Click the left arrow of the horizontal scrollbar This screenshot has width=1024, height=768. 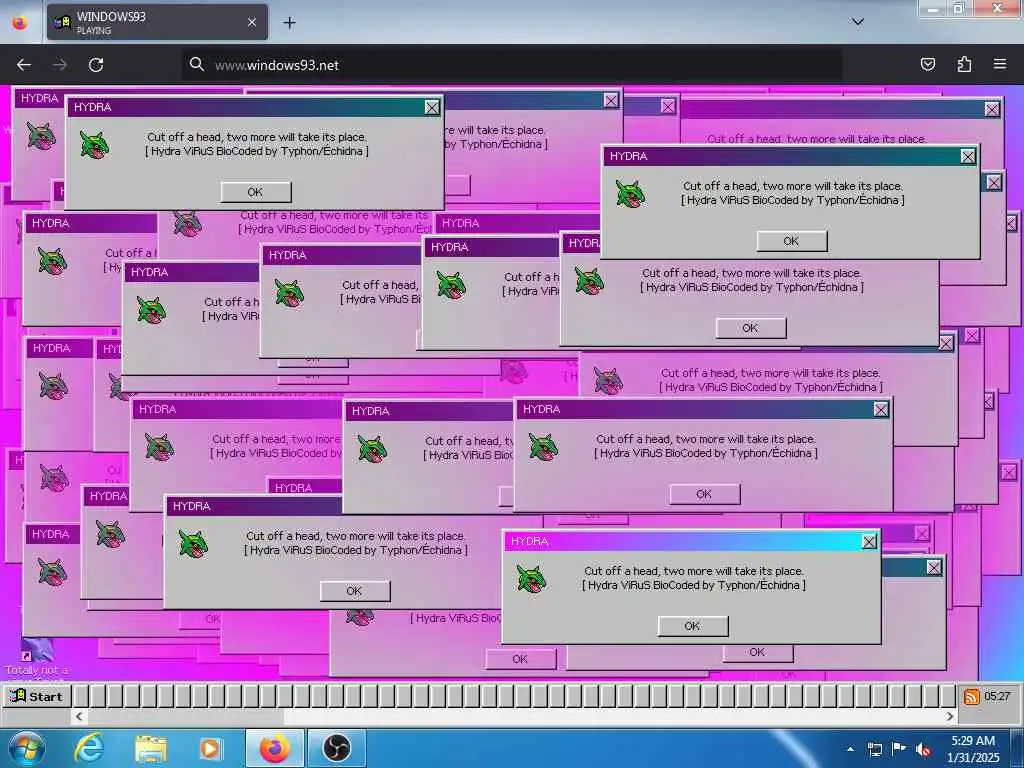(x=79, y=716)
